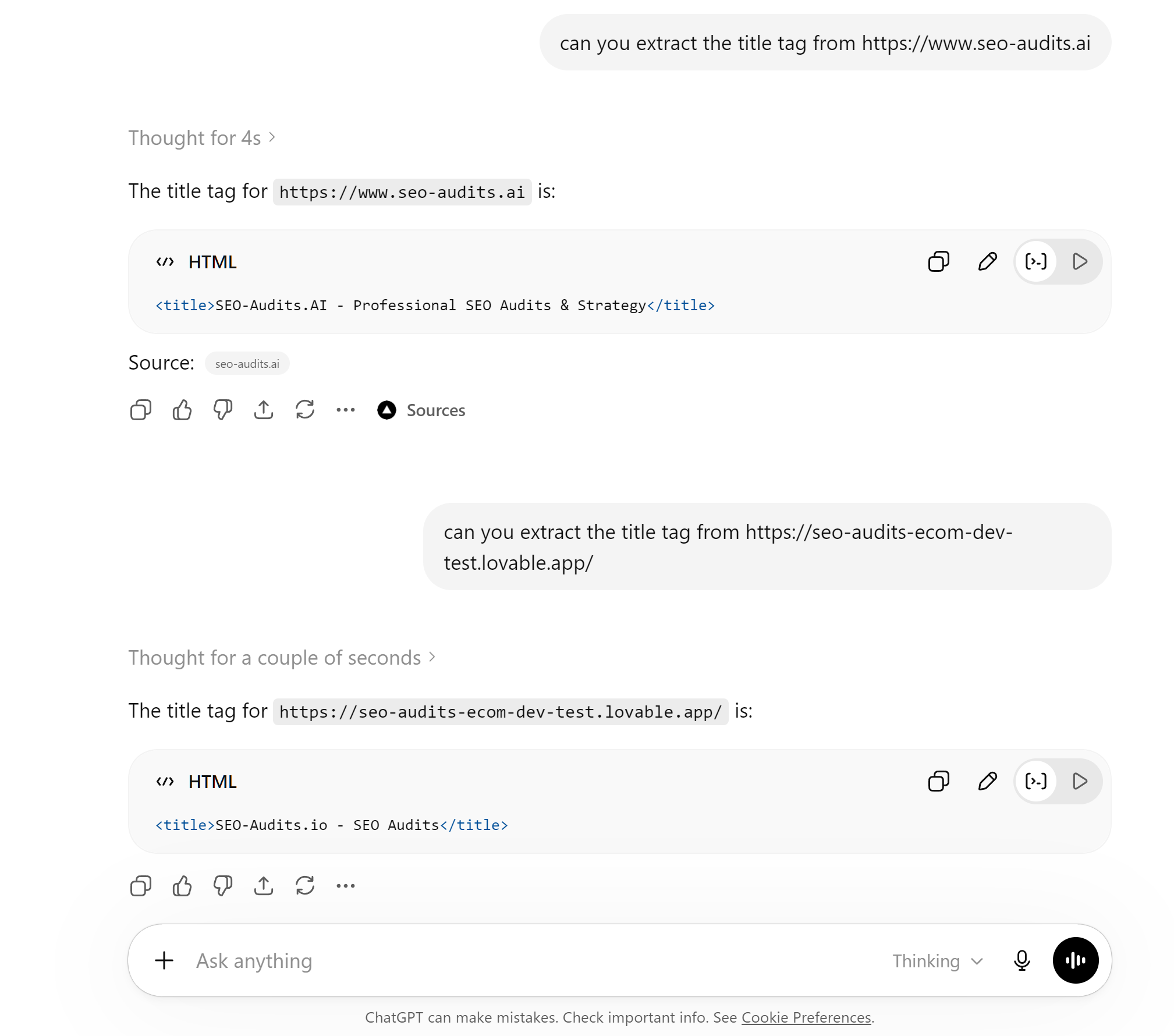The image size is (1174, 1036).
Task: Edit the second HTML code block
Action: (987, 781)
